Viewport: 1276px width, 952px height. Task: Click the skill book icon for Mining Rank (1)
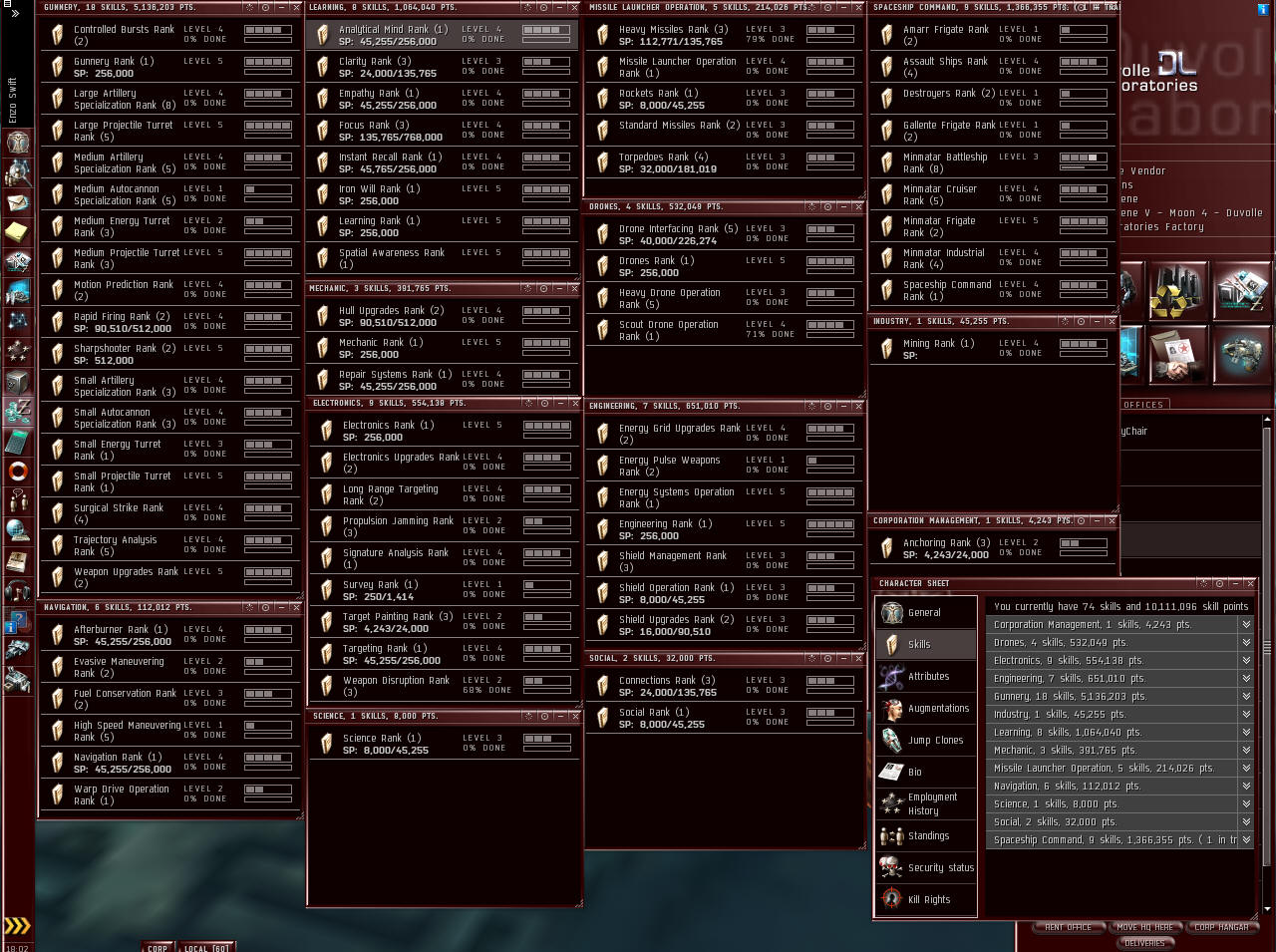[887, 349]
